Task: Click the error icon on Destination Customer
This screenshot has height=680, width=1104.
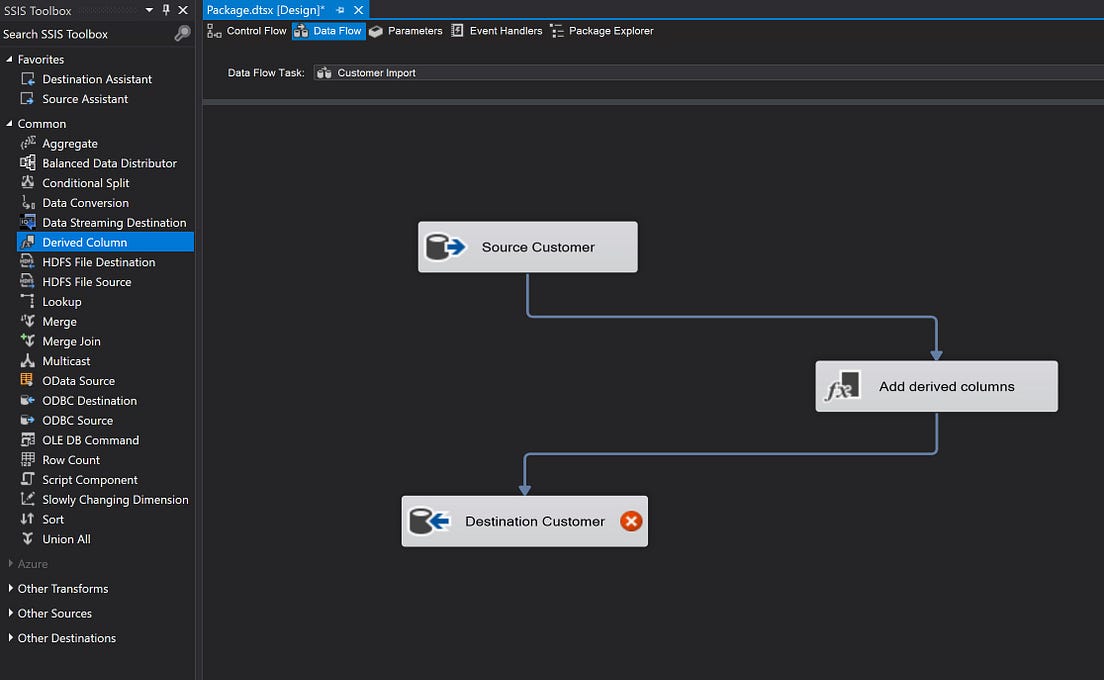Action: (631, 521)
